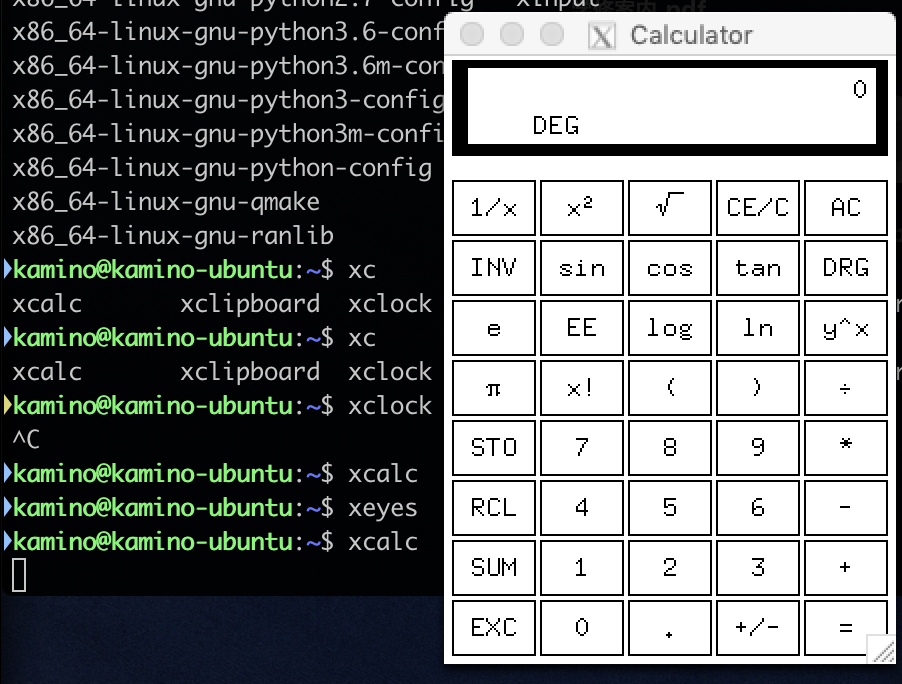Click the window resize grip corner
The width and height of the screenshot is (902, 684).
pyautogui.click(x=881, y=649)
